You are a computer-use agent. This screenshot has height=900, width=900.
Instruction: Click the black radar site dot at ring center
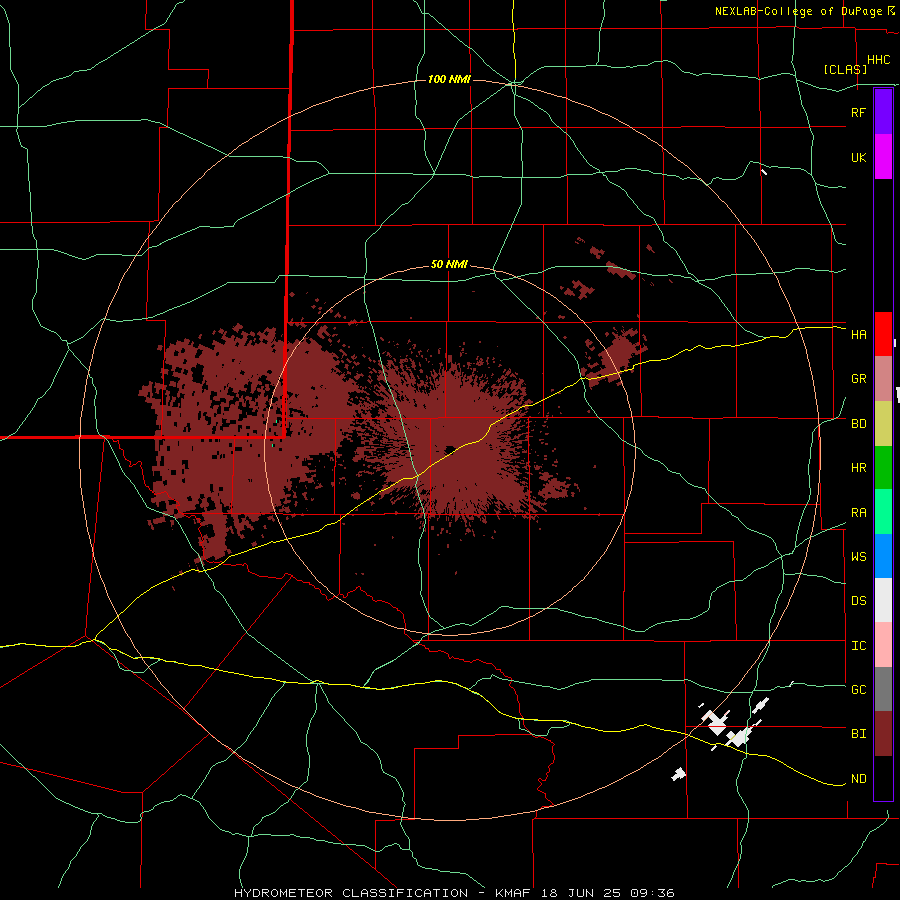tap(451, 449)
